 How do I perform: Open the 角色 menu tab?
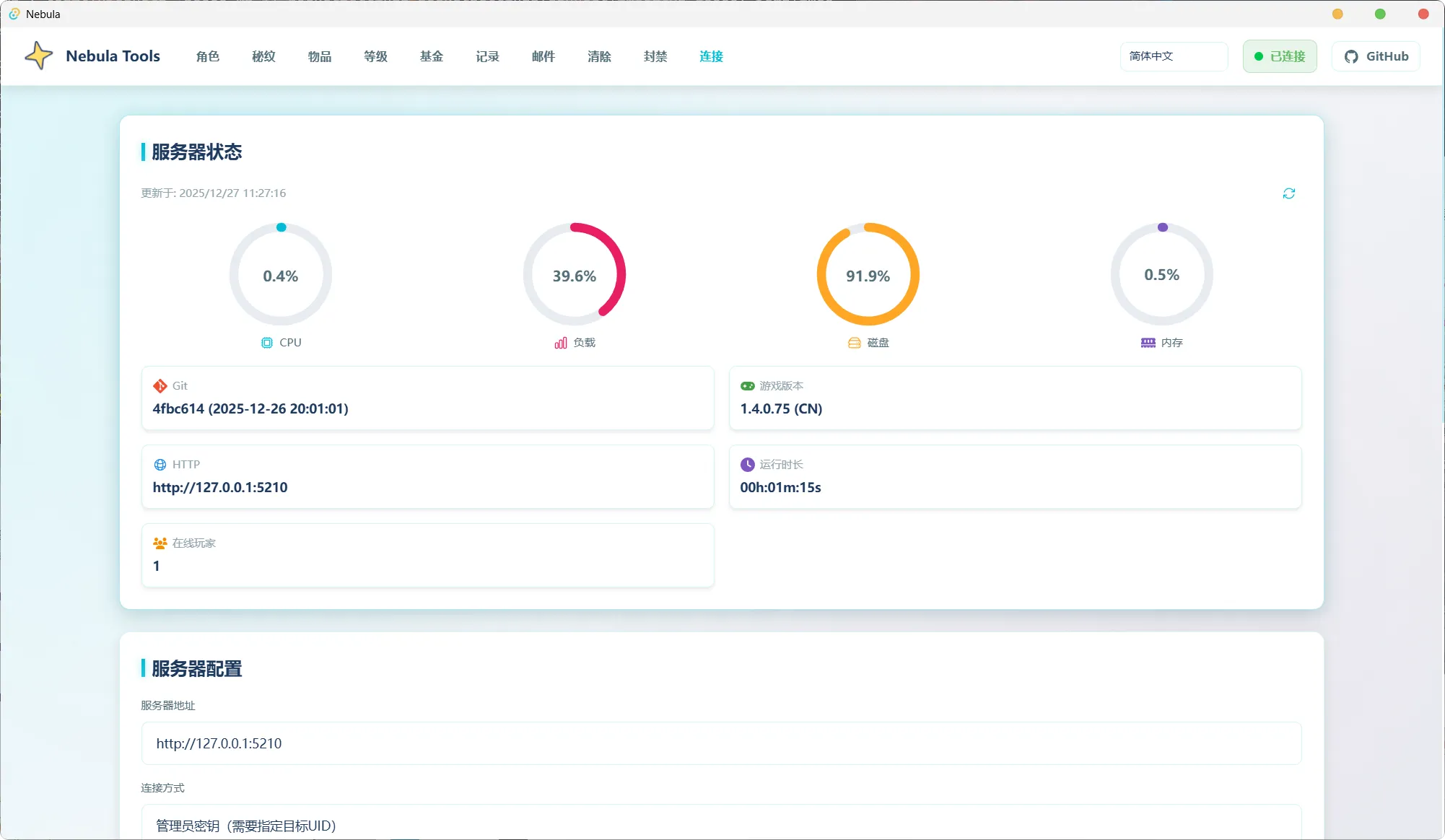(208, 56)
